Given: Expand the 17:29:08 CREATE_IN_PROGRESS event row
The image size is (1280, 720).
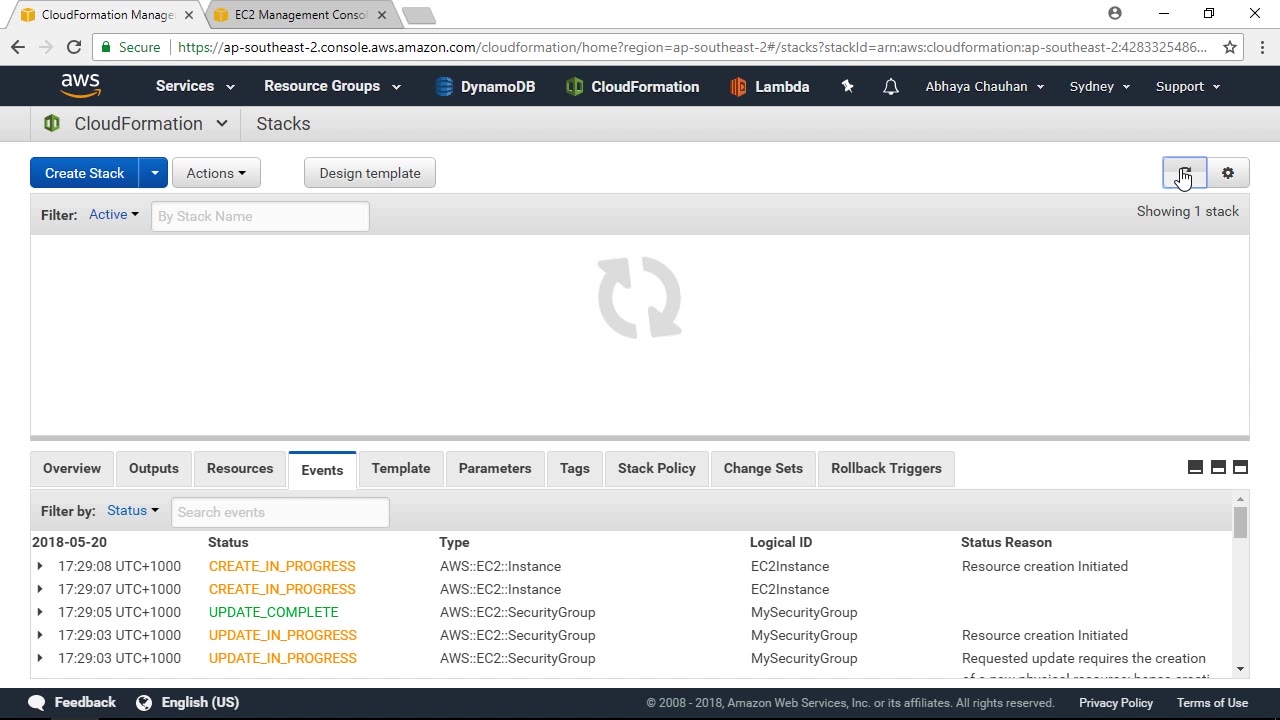Looking at the screenshot, I should coord(40,566).
